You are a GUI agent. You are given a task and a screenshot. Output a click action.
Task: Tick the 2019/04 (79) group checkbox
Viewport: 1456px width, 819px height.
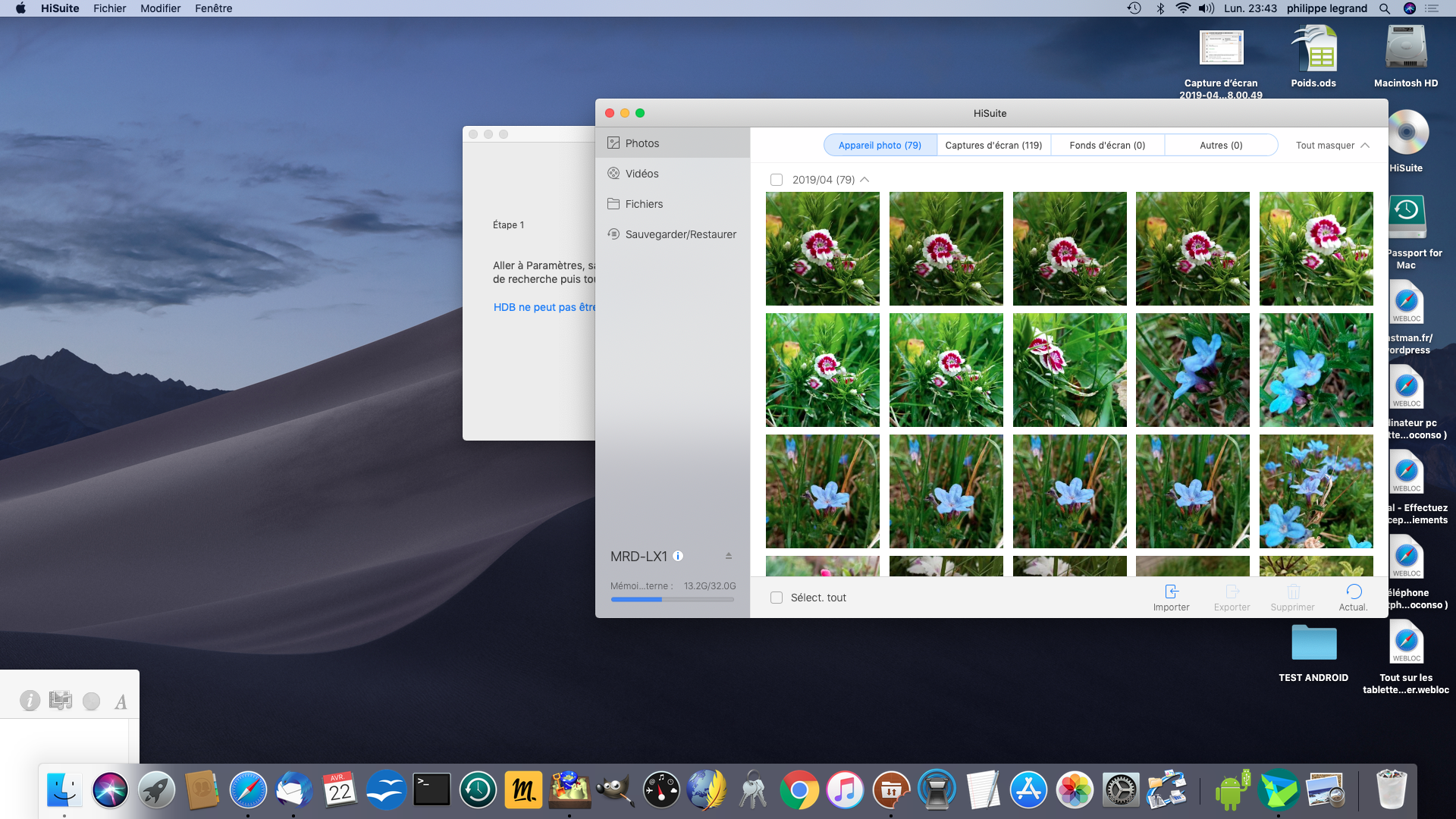point(777,180)
